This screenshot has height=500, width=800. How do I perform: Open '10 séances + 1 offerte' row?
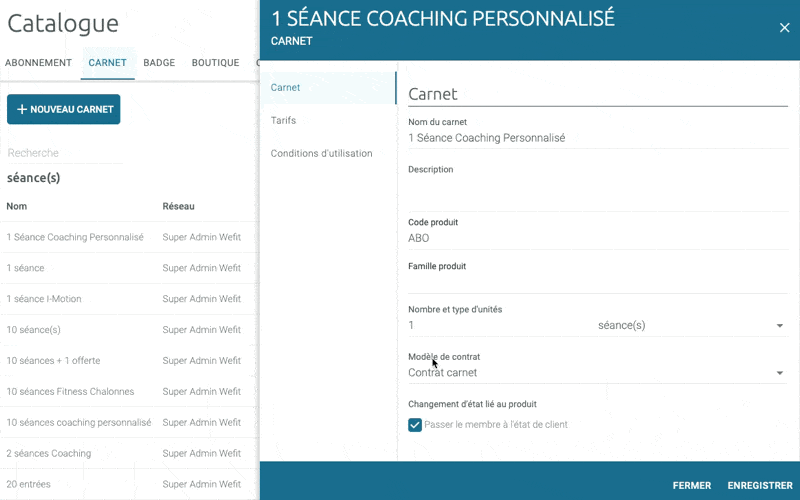[128, 361]
